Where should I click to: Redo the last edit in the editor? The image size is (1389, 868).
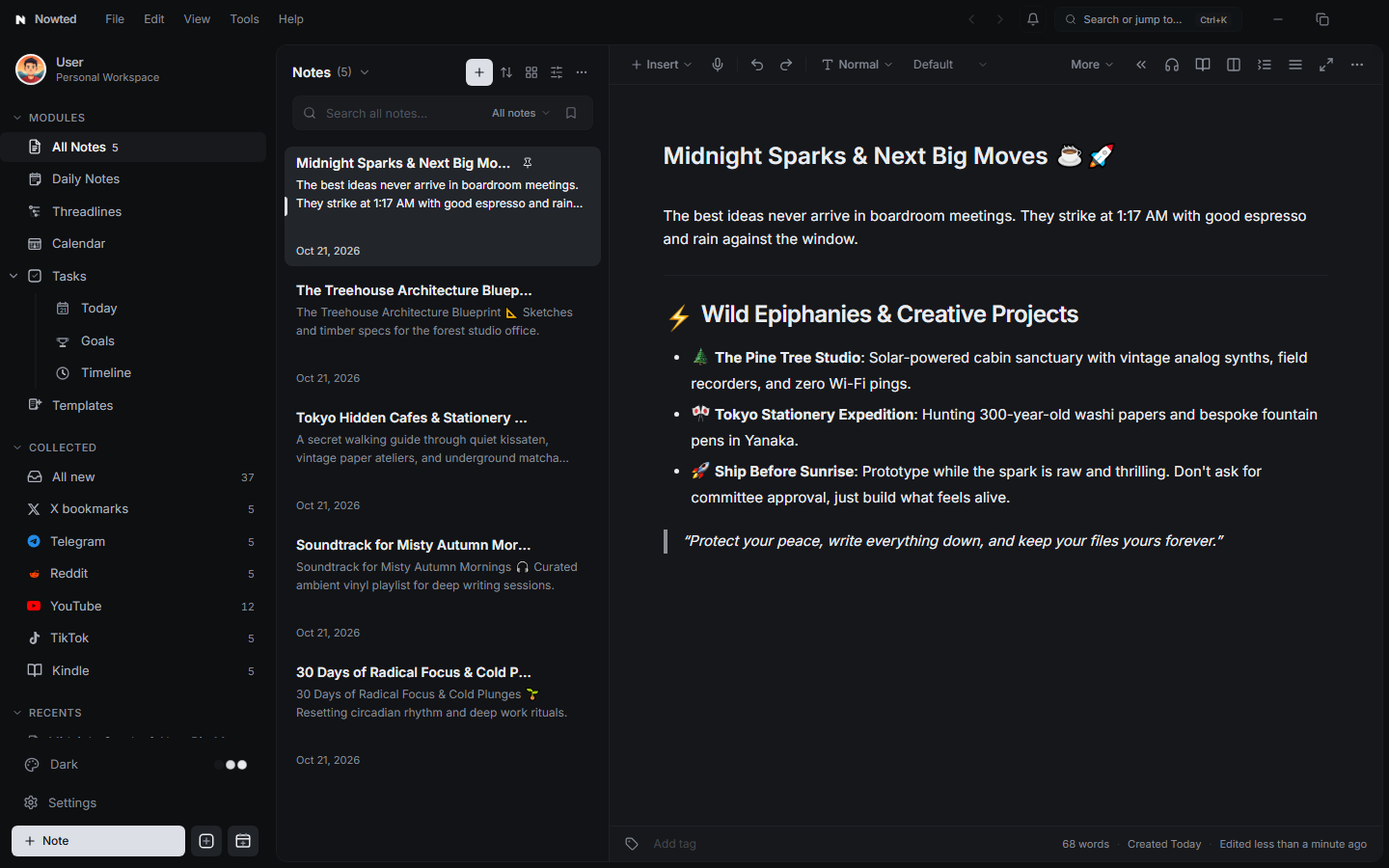pos(786,65)
